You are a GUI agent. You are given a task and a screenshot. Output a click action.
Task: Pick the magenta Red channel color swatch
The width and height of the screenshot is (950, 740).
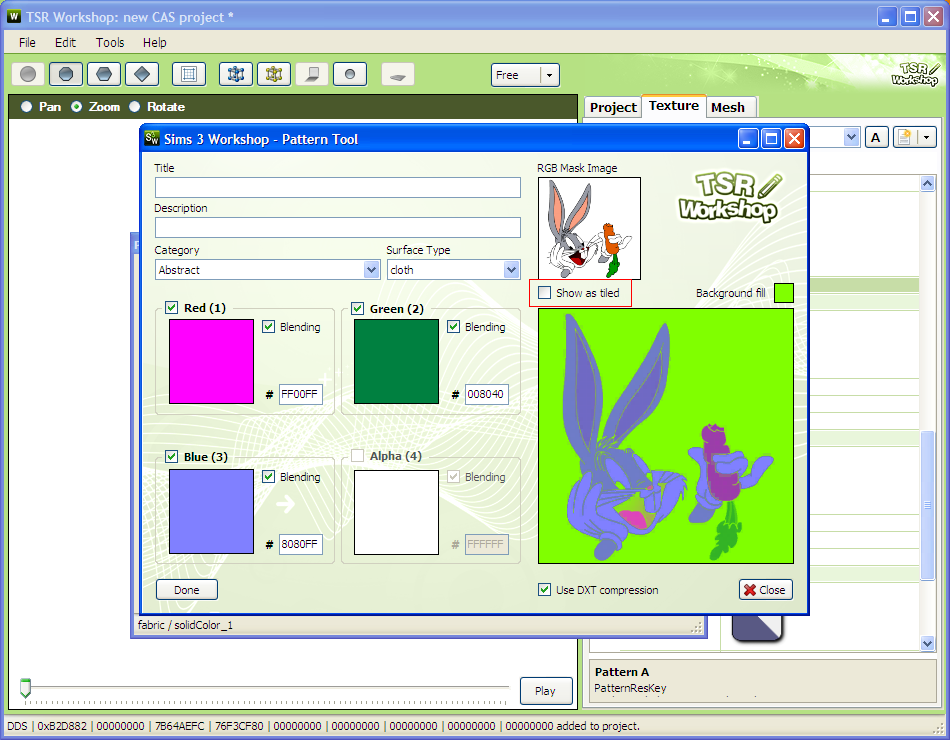click(211, 361)
